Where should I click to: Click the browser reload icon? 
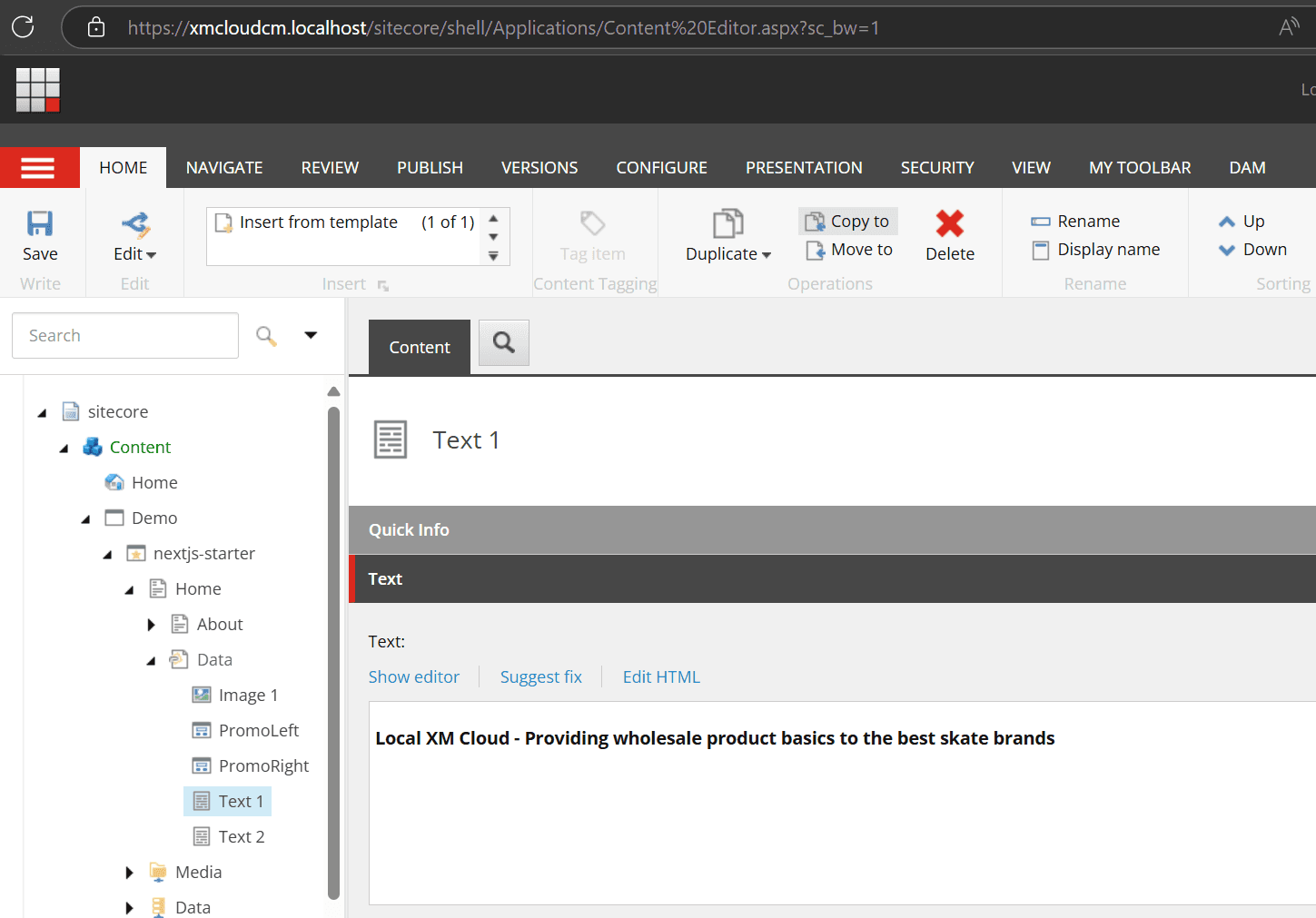coord(24,27)
